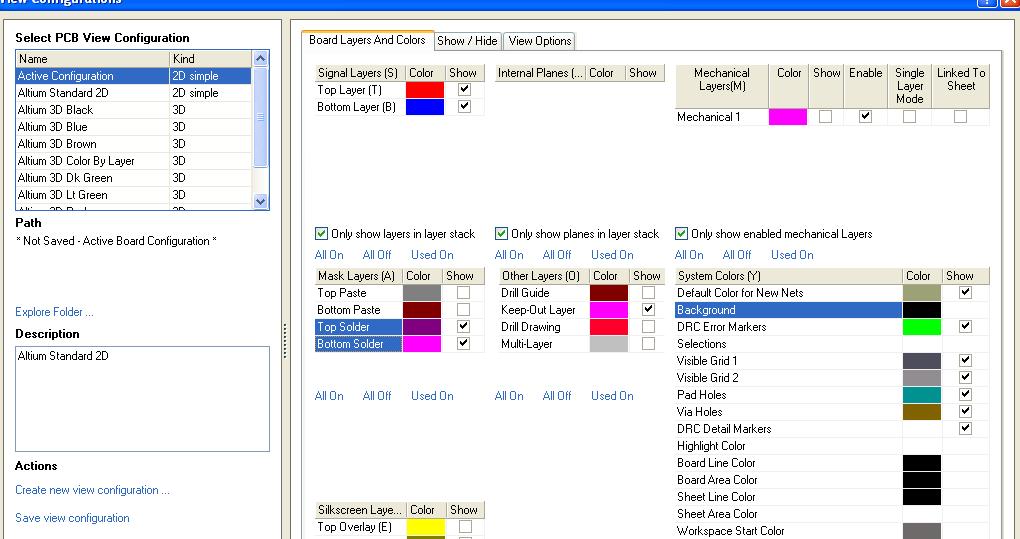
Task: Select Visible Grid 2 show checkbox
Action: (965, 377)
